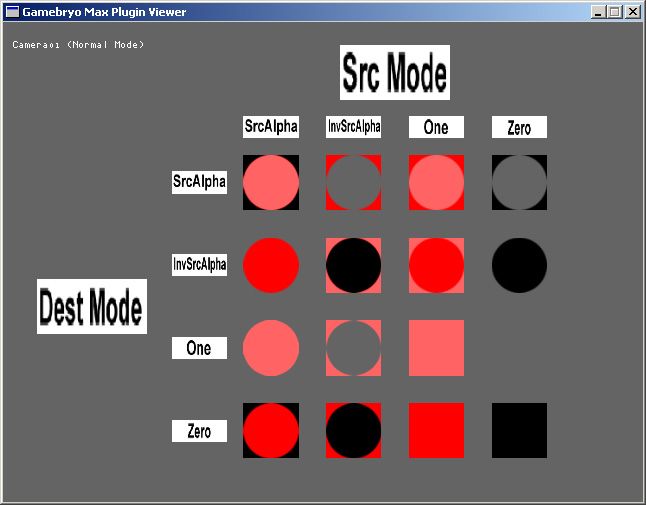Click the Camera01 (Normal Mode) text overlay
Image resolution: width=646 pixels, height=505 pixels.
(78, 44)
